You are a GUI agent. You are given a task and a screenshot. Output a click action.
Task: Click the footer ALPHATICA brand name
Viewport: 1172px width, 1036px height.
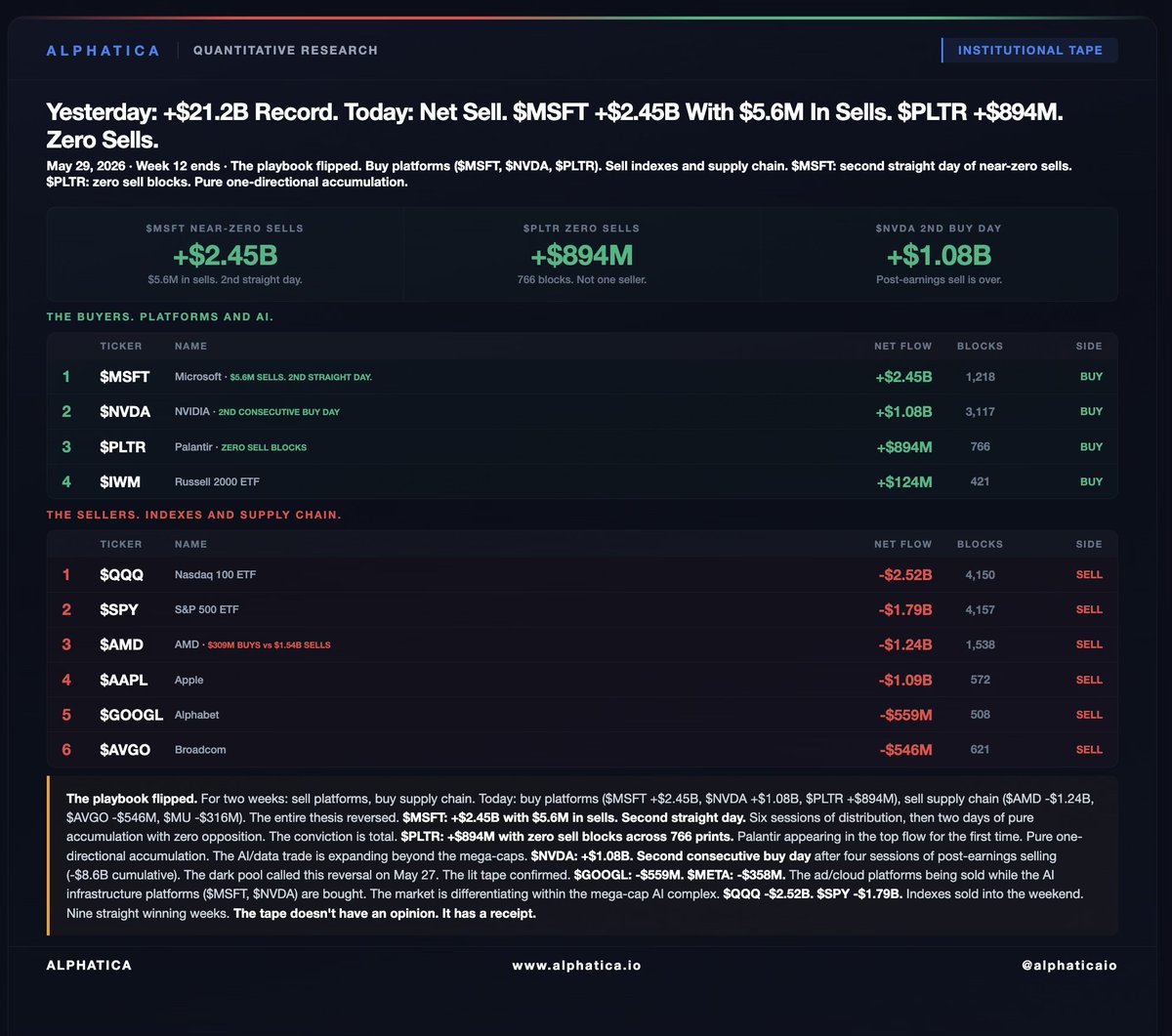tap(89, 965)
